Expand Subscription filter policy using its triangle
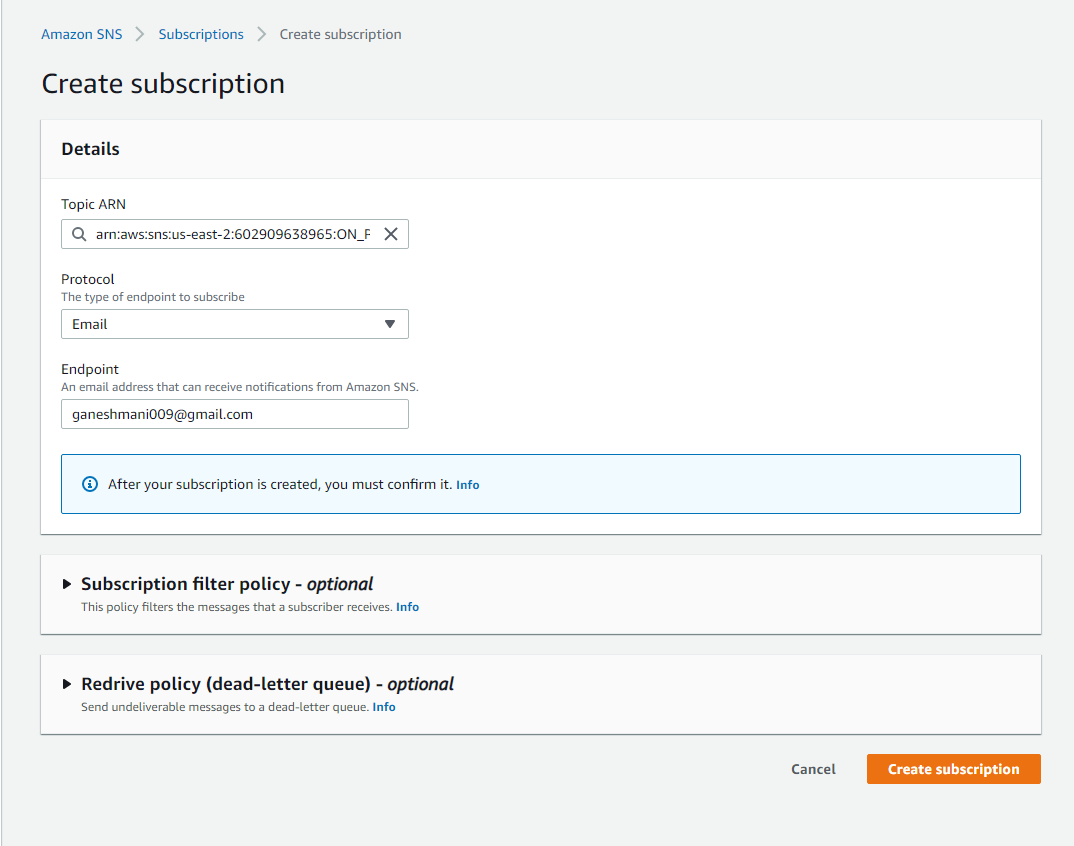 click(67, 584)
